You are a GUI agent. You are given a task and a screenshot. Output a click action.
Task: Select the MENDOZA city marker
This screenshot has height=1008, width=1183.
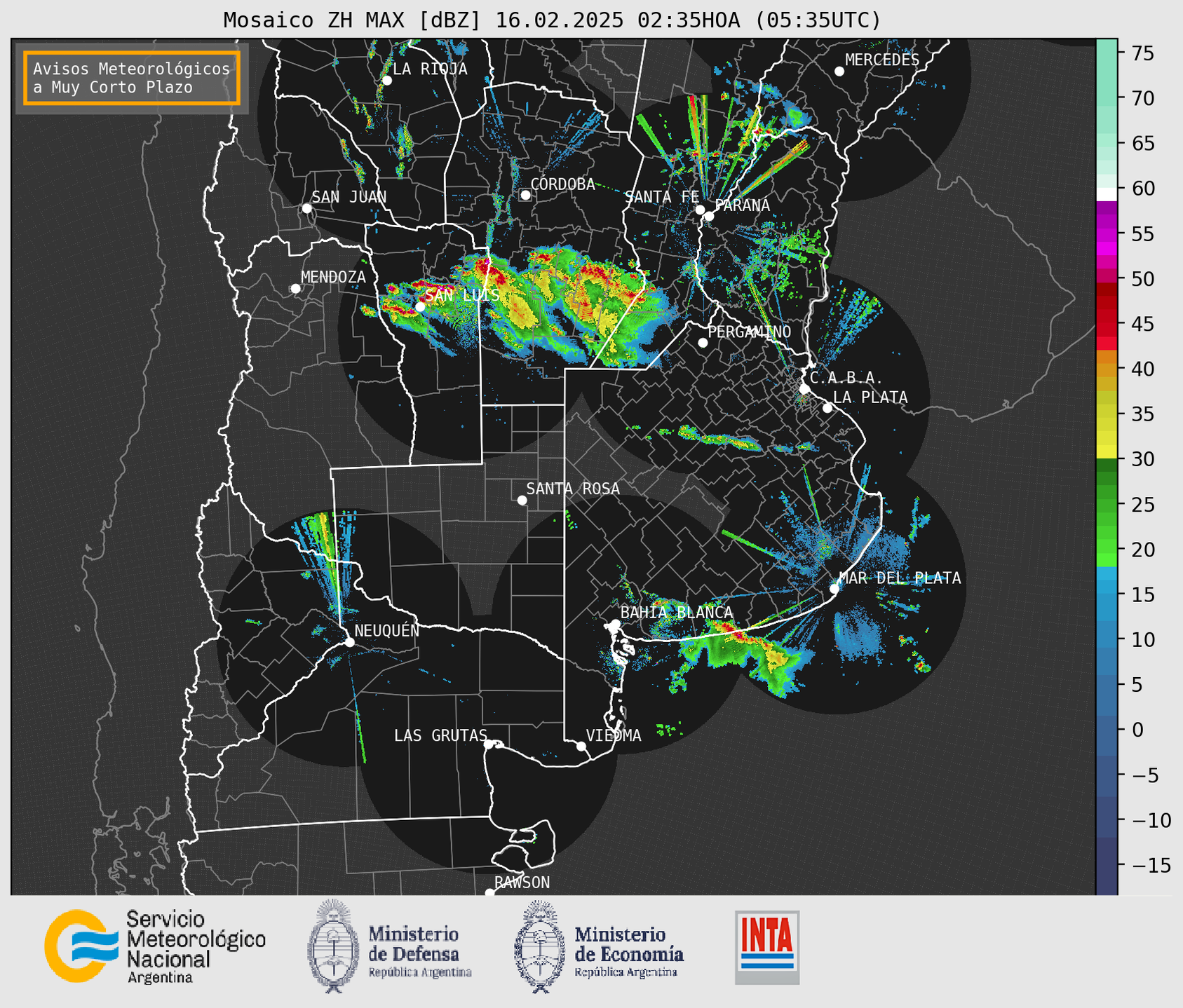click(x=295, y=289)
